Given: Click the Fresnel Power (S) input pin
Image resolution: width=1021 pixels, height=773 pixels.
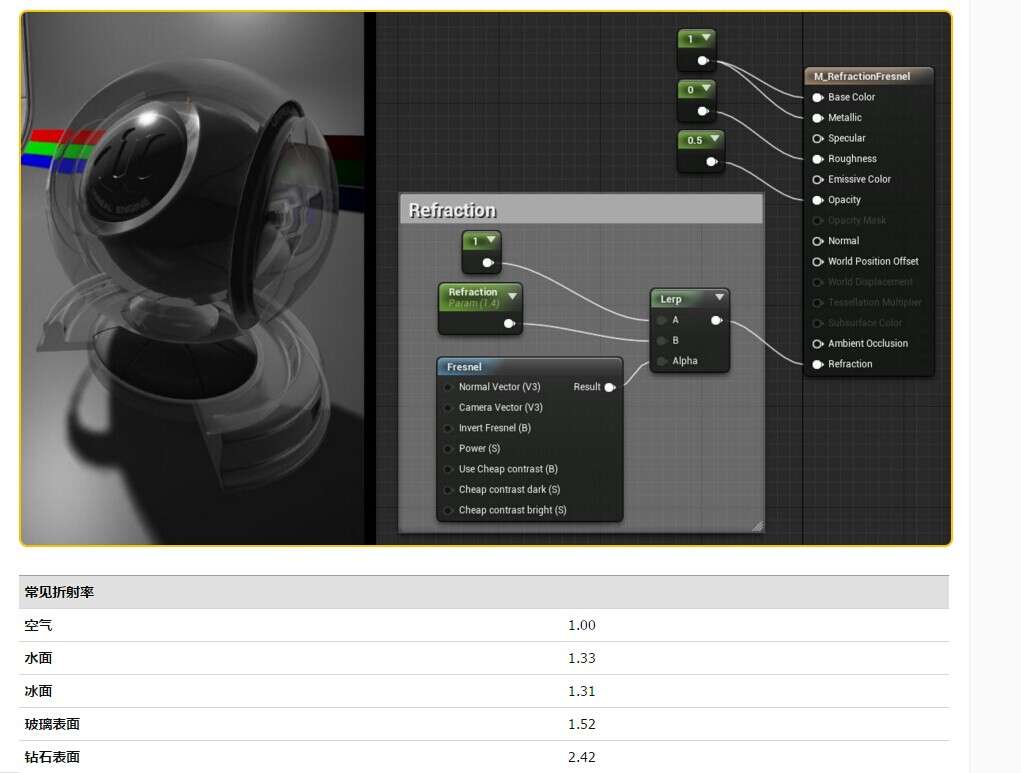Looking at the screenshot, I should 448,449.
